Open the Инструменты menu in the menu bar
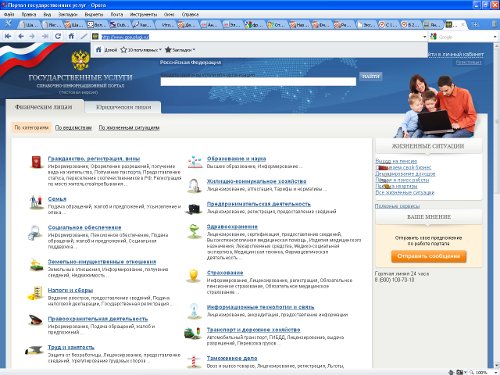Screen dimensions: 500x375 143,14
